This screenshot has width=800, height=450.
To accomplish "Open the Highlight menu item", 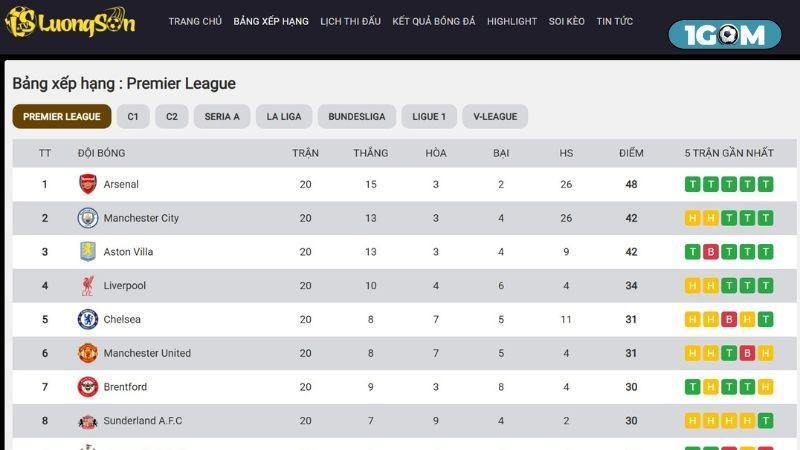I will point(512,21).
